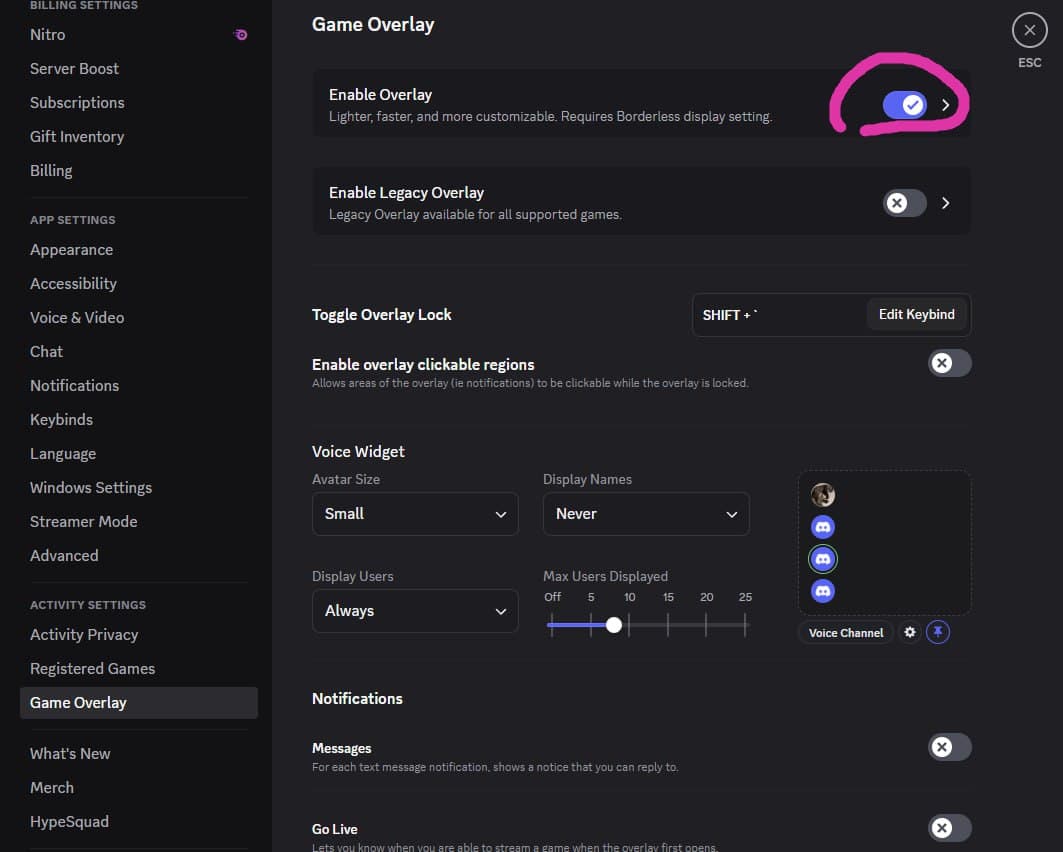The image size is (1063, 852).
Task: Disable the Enable Overlay toggle
Action: tap(905, 104)
